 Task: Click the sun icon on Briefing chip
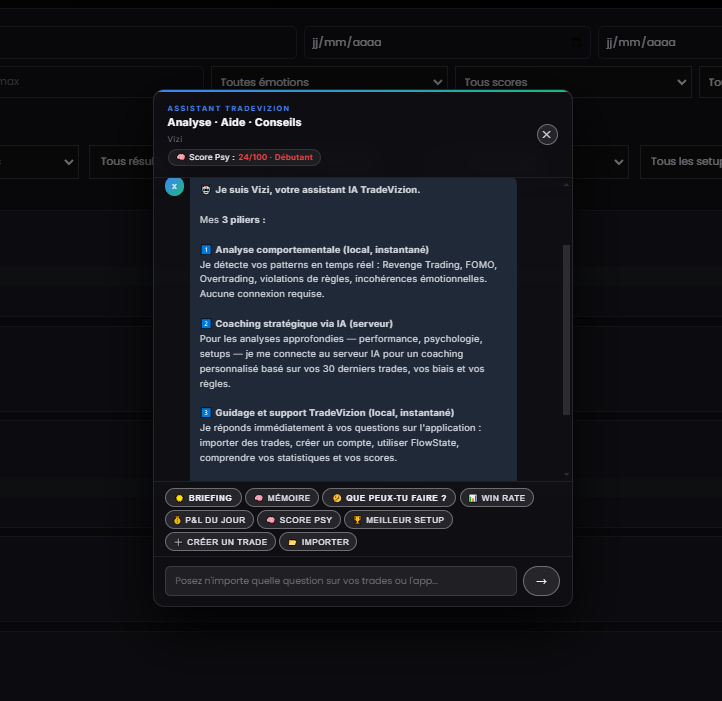pos(180,498)
